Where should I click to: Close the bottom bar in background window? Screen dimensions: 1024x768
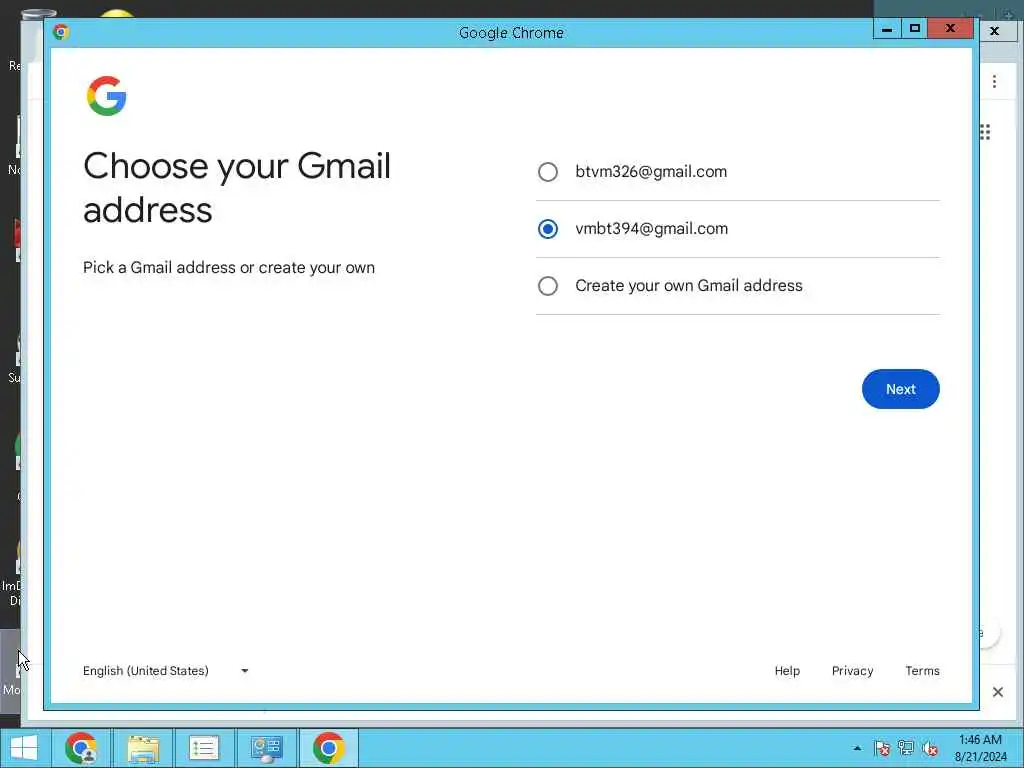tap(997, 692)
